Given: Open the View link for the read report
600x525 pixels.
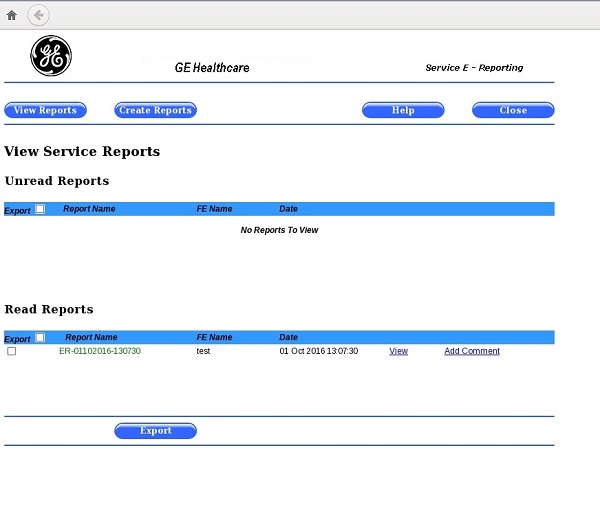Looking at the screenshot, I should point(398,352).
